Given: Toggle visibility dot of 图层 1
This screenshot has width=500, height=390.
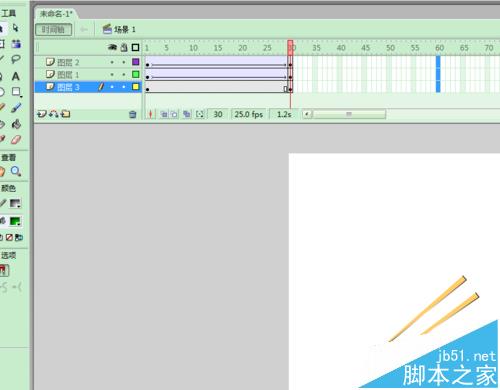Looking at the screenshot, I should coord(112,75).
